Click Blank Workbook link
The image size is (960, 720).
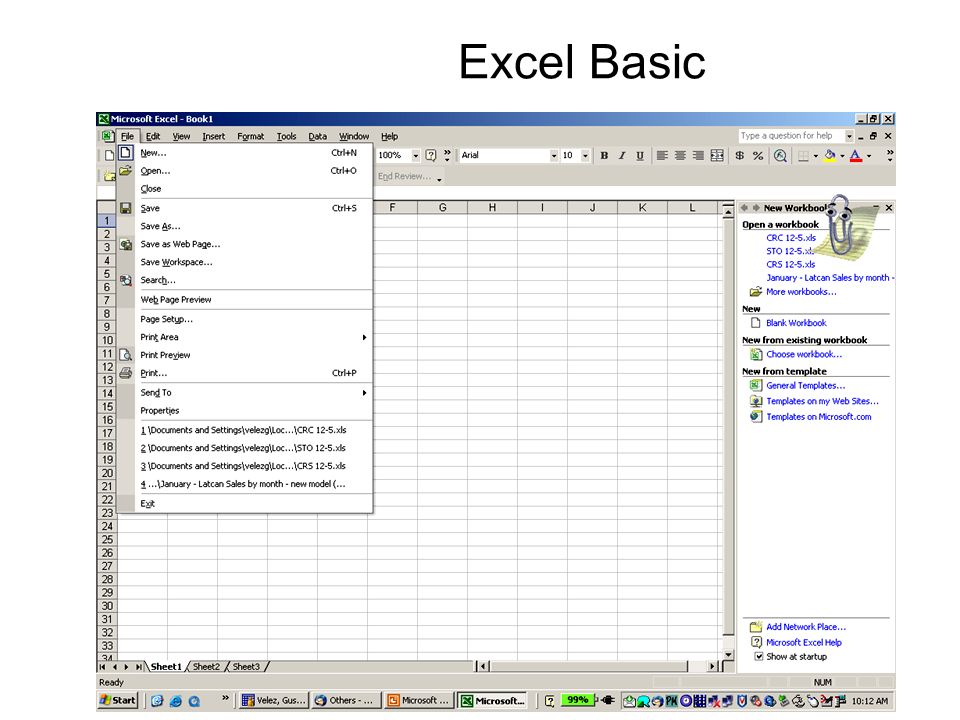796,323
